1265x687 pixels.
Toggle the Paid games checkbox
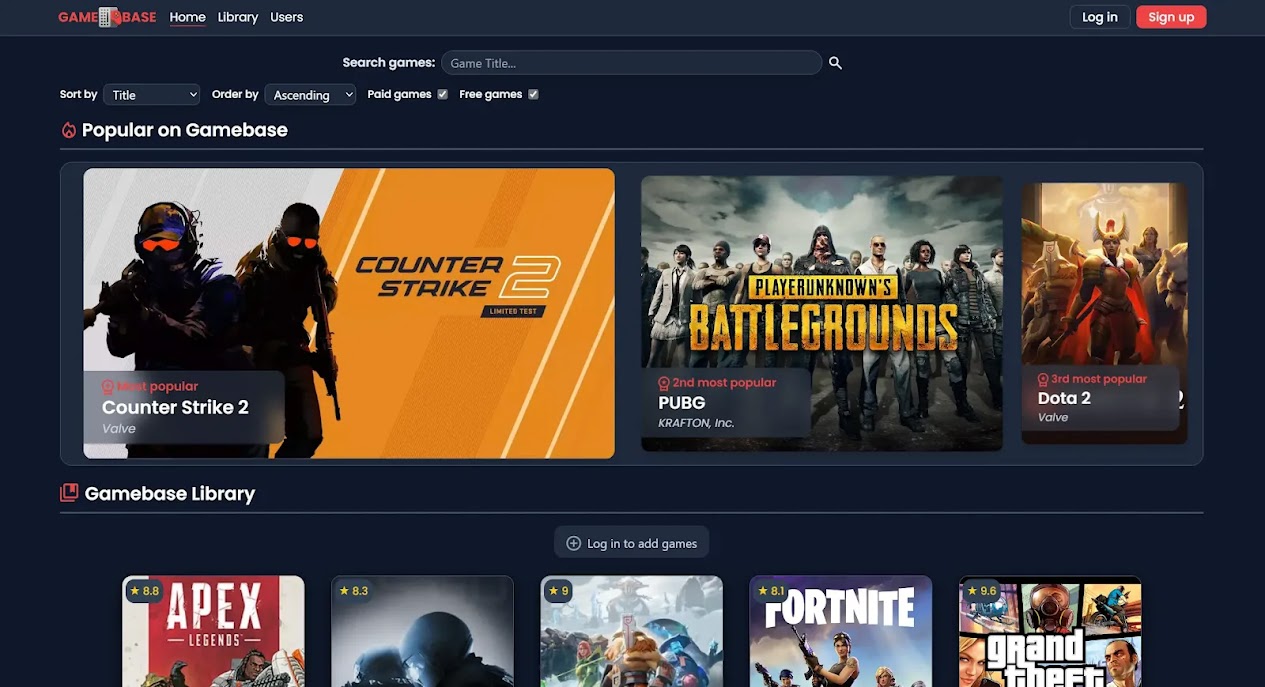pos(442,94)
